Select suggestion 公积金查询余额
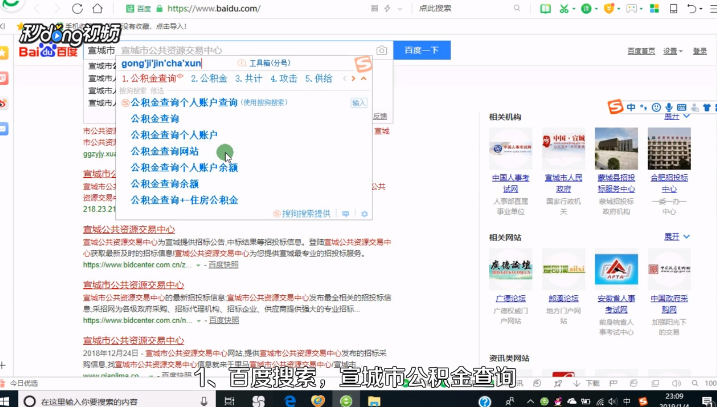This screenshot has height=407, width=717. click(x=165, y=184)
